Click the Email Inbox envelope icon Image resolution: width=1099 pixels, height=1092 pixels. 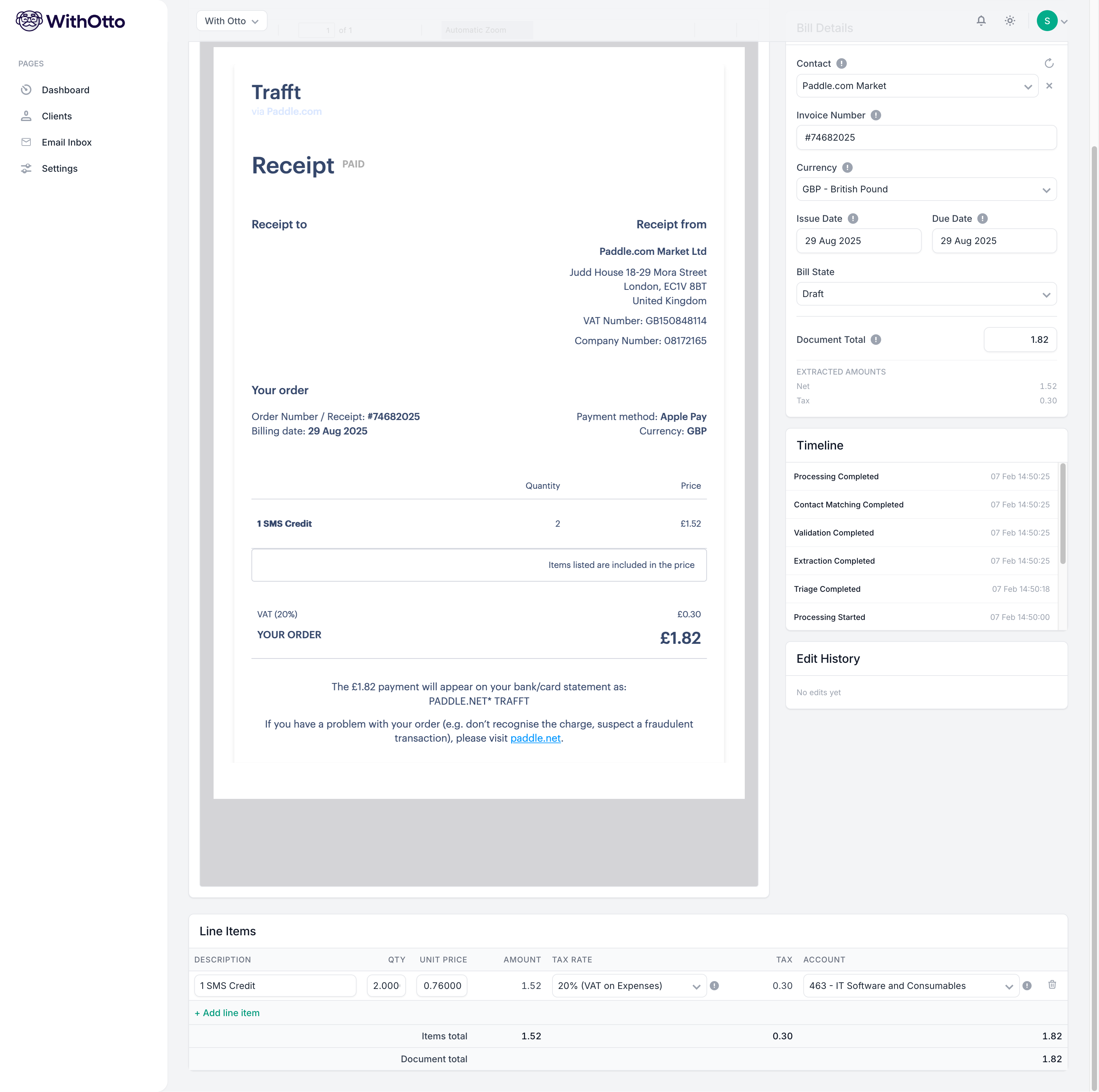26,142
